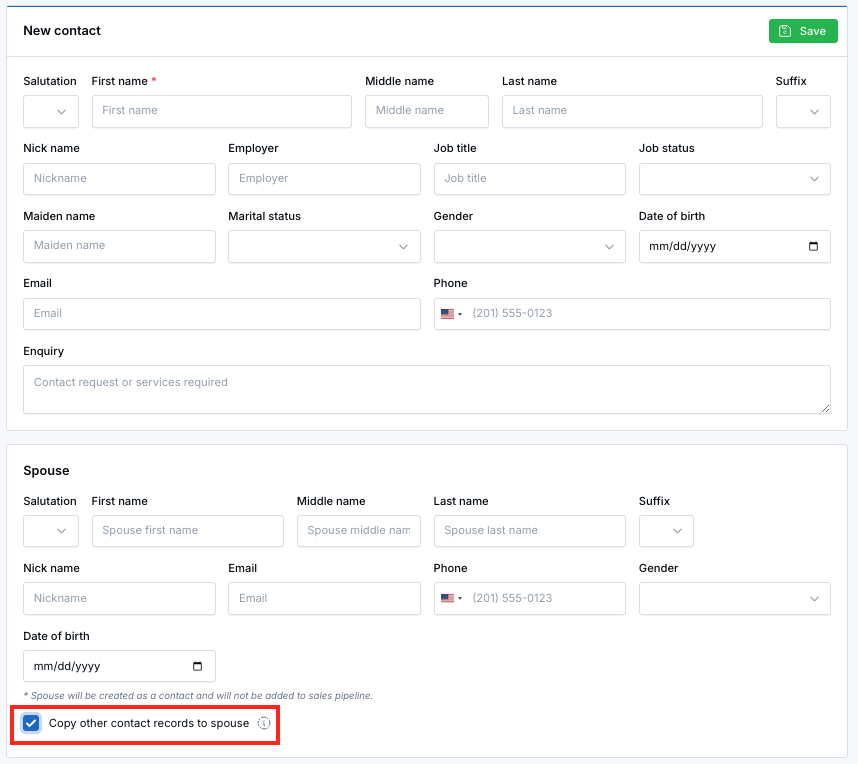Open the spouse Salutation dropdown
The width and height of the screenshot is (858, 764).
[x=51, y=531]
